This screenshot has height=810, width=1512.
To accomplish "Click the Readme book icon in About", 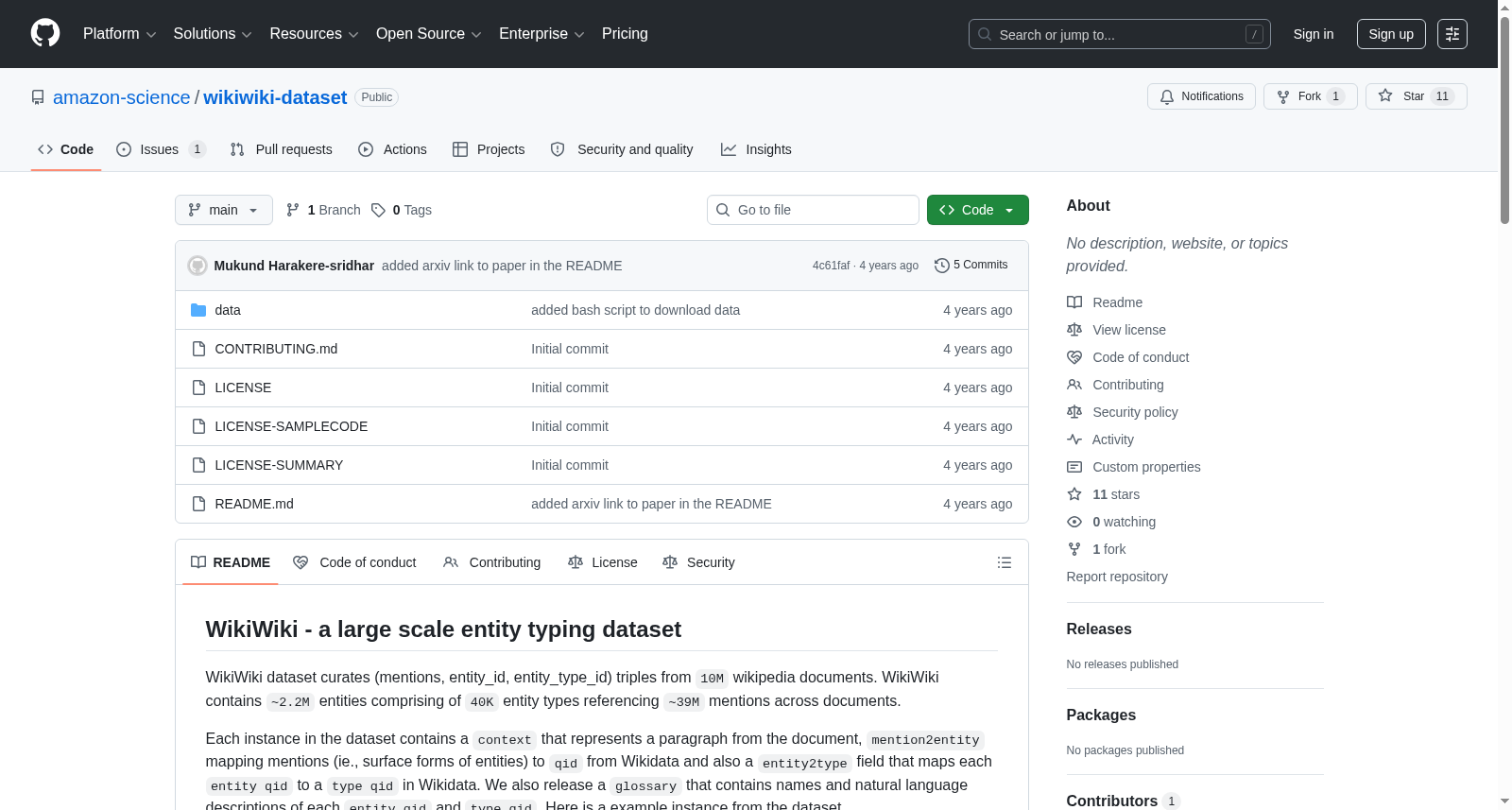I will [1074, 302].
